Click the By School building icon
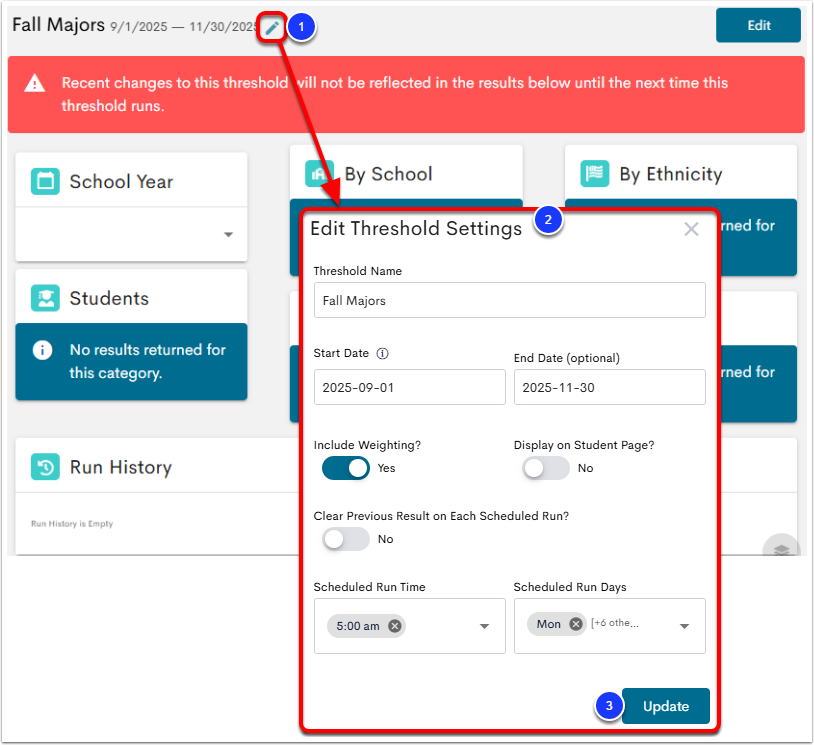The height and width of the screenshot is (745, 814). (x=319, y=174)
